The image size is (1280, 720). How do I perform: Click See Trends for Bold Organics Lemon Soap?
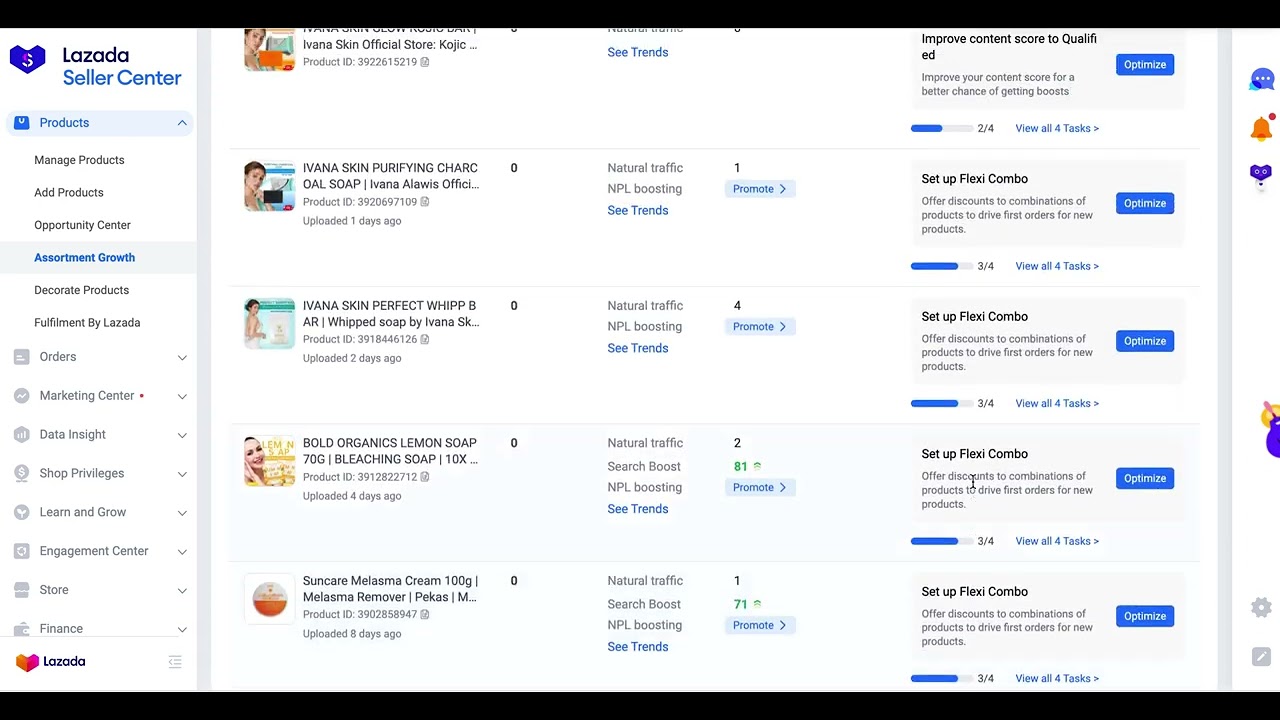(637, 509)
